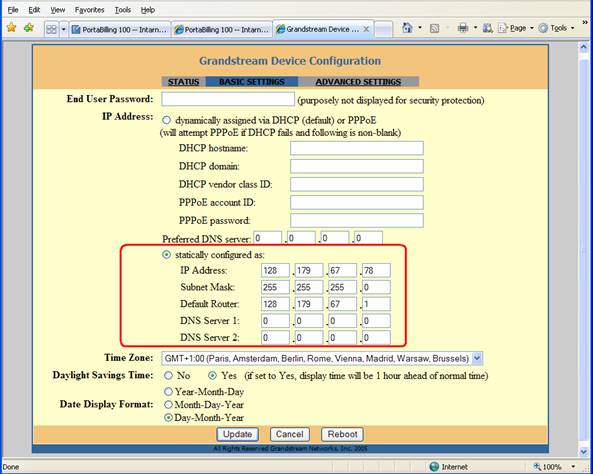Select the statically configured as option
593x474 pixels.
(x=166, y=255)
